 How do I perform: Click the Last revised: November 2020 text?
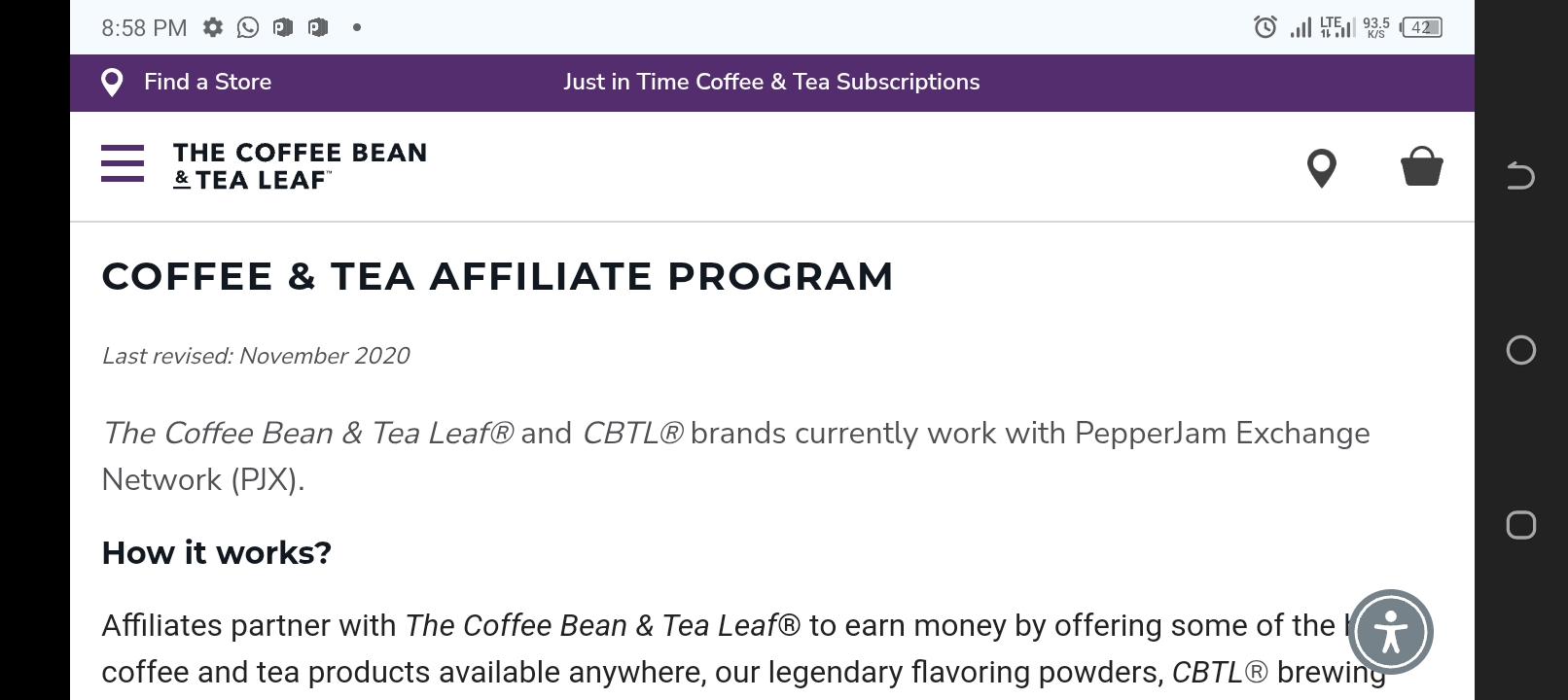point(256,356)
